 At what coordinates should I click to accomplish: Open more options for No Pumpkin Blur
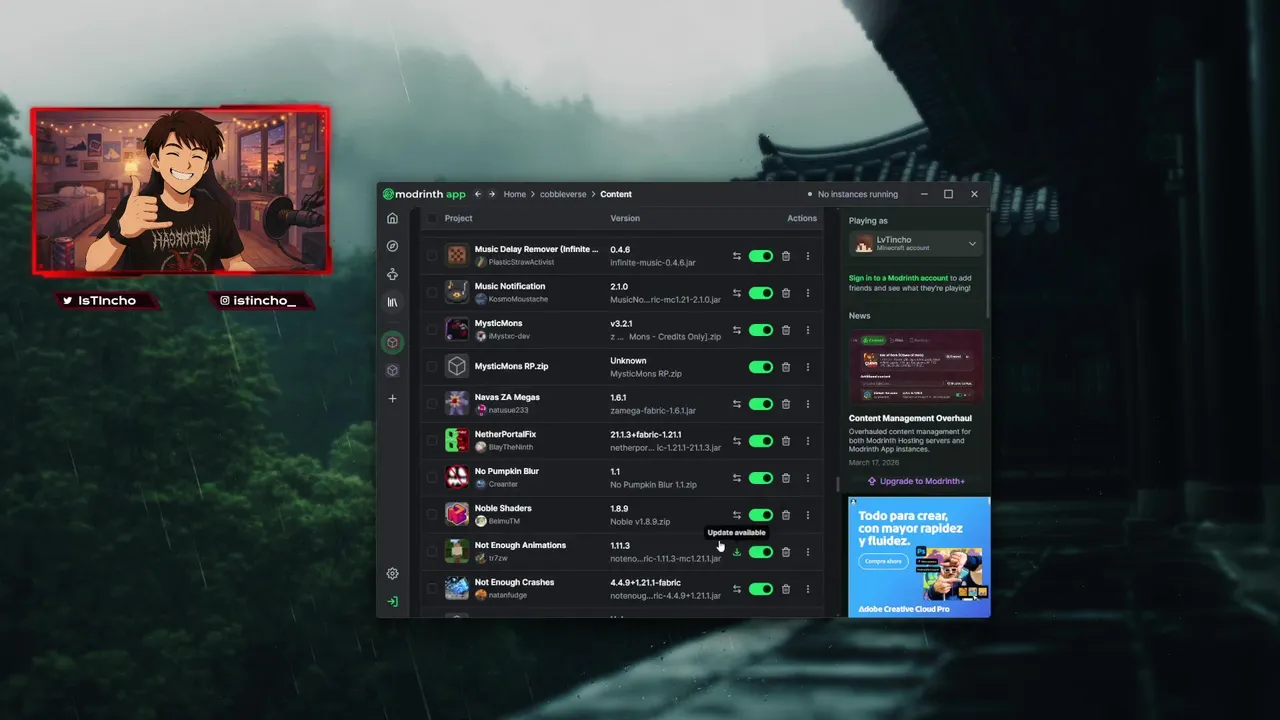pos(808,478)
